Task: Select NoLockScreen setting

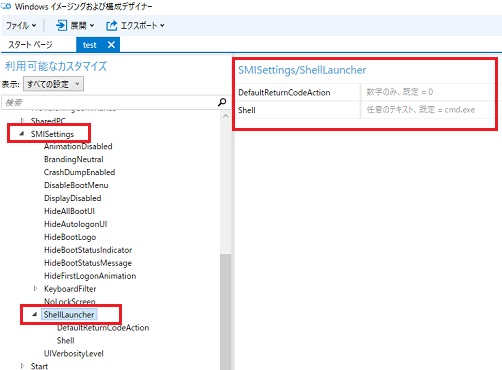Action: 70,301
